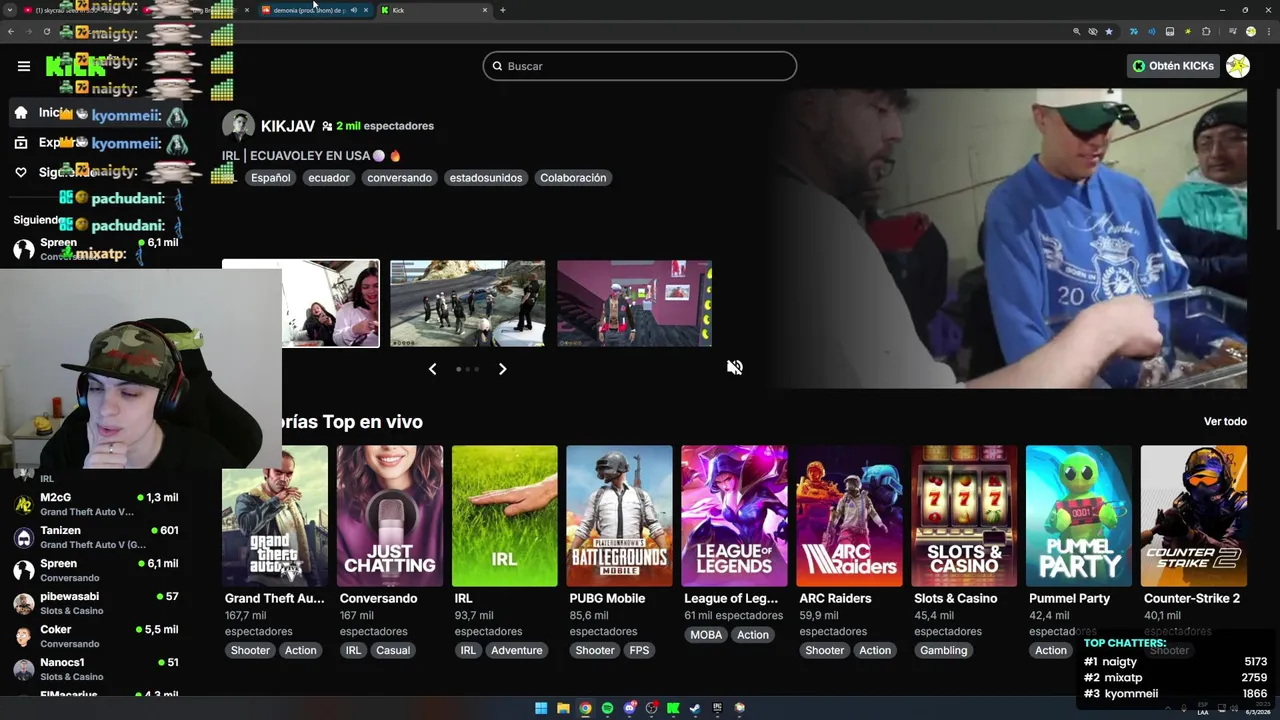The width and height of the screenshot is (1280, 720).
Task: Open browser zoom magnifier icon
Action: tap(1076, 31)
